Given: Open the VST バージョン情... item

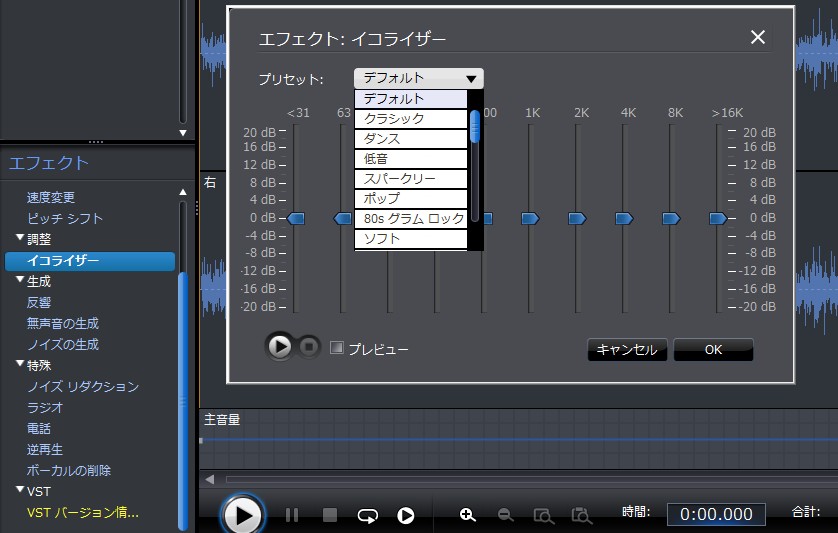Looking at the screenshot, I should tap(83, 513).
